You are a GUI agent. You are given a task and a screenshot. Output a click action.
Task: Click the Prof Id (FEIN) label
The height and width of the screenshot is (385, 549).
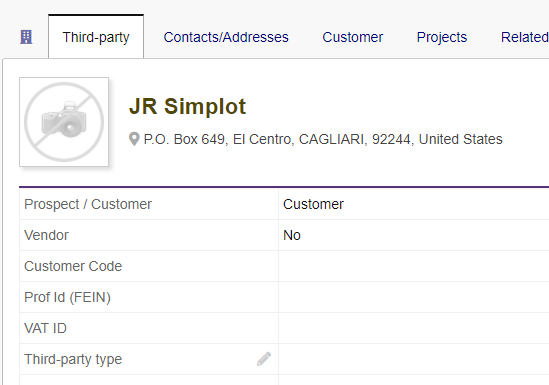(x=67, y=298)
